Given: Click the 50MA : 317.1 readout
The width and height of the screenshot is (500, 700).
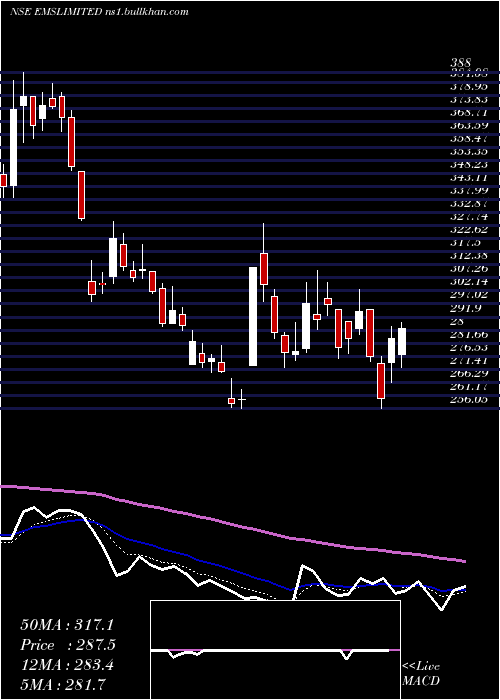Looking at the screenshot, I should pyautogui.click(x=67, y=625).
